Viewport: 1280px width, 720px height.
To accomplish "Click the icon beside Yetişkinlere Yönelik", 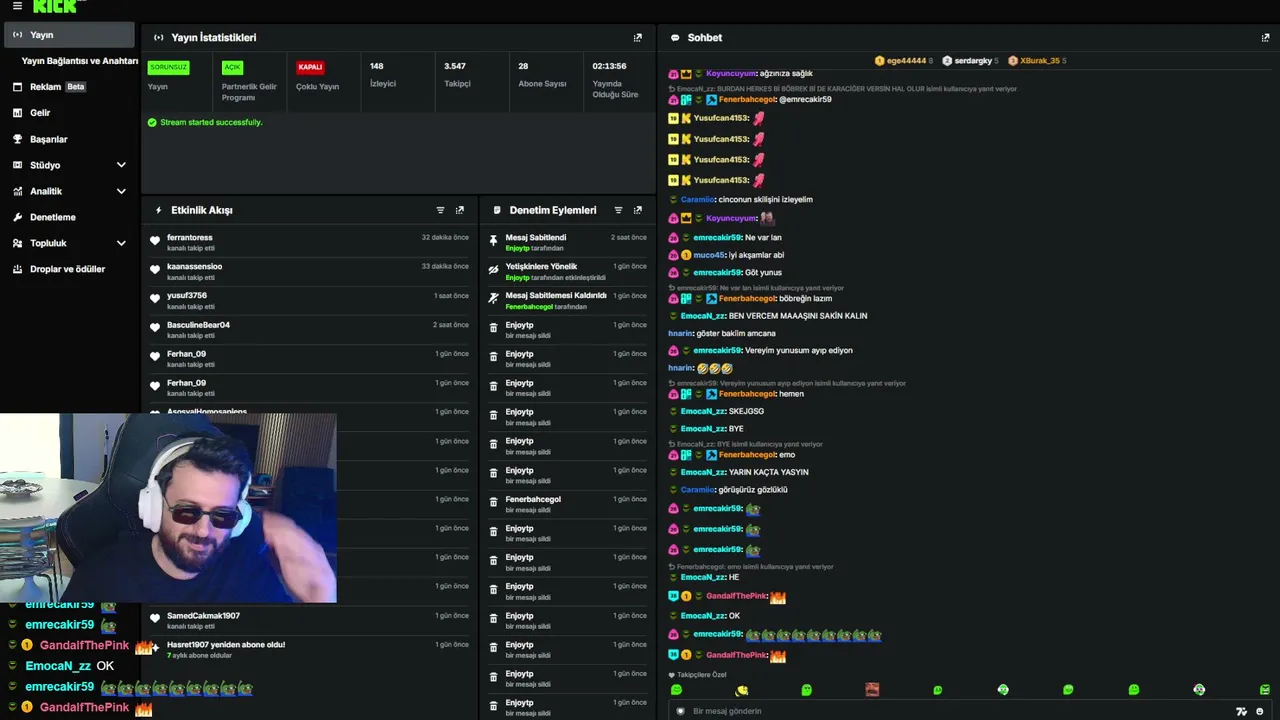I will click(493, 270).
